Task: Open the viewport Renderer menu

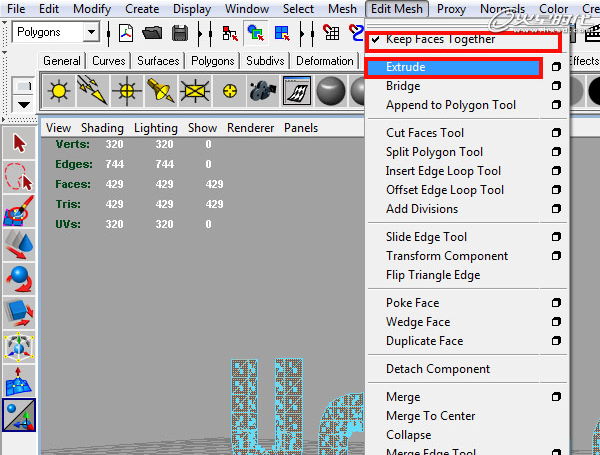Action: (250, 128)
